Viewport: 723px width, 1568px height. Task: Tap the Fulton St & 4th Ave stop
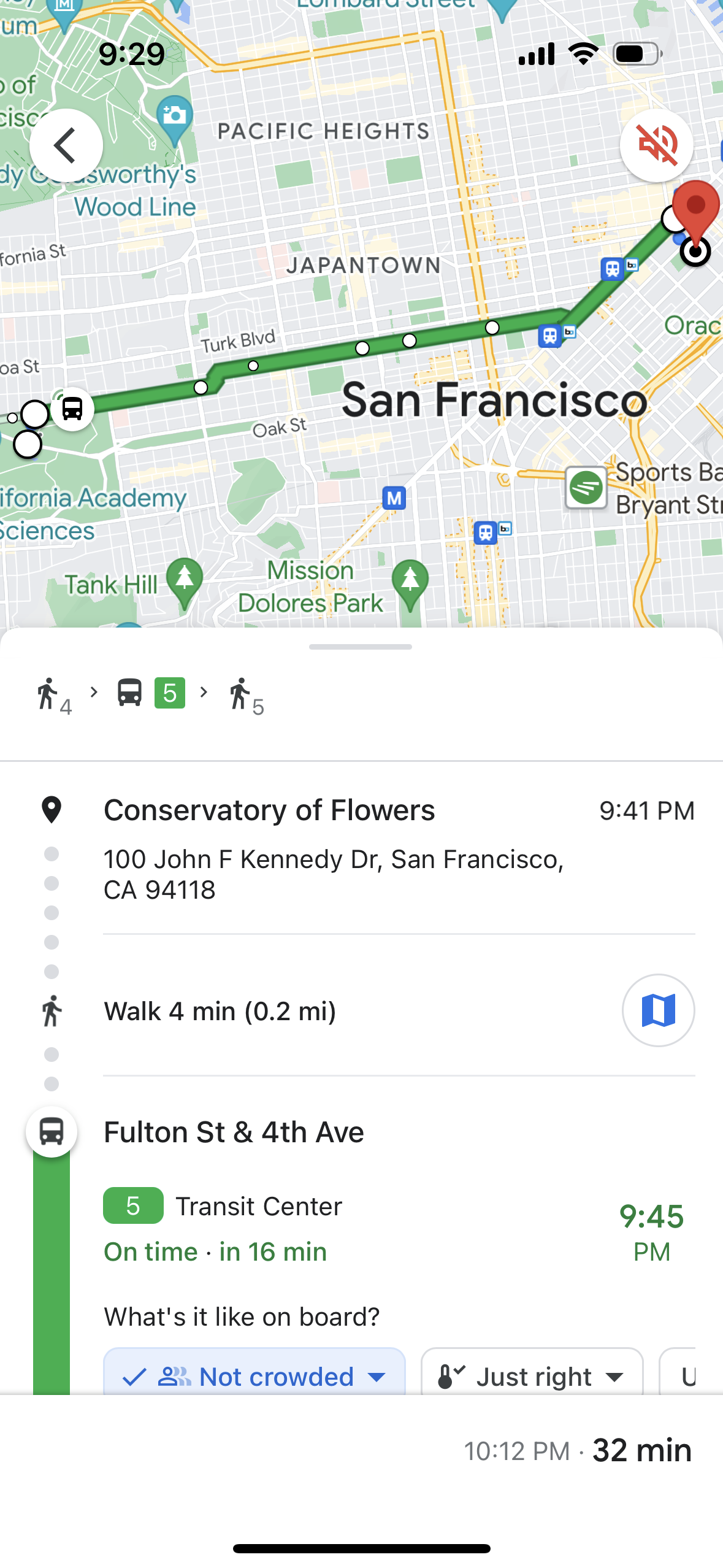[234, 1132]
